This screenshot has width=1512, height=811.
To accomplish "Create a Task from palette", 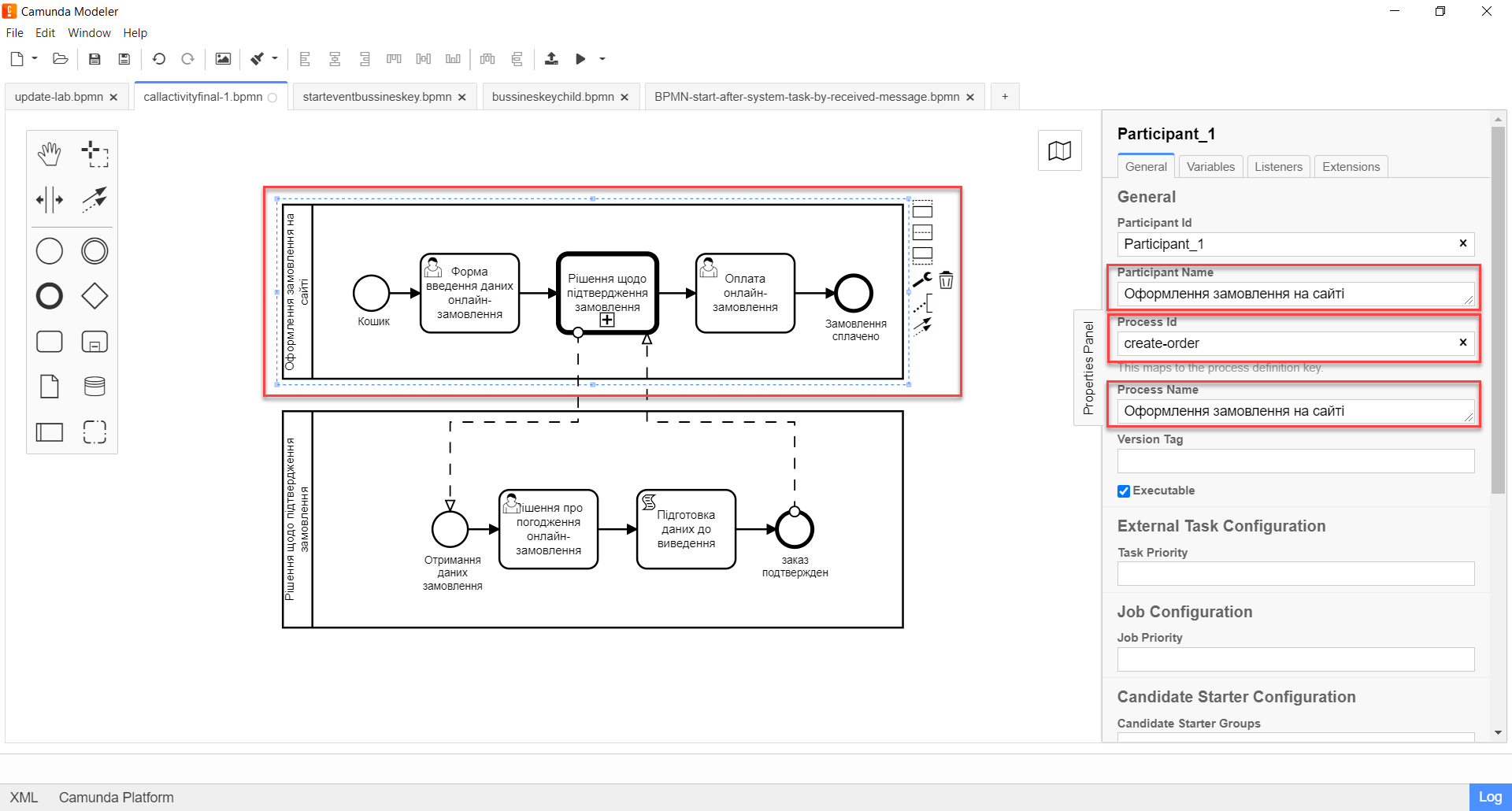I will click(x=50, y=342).
